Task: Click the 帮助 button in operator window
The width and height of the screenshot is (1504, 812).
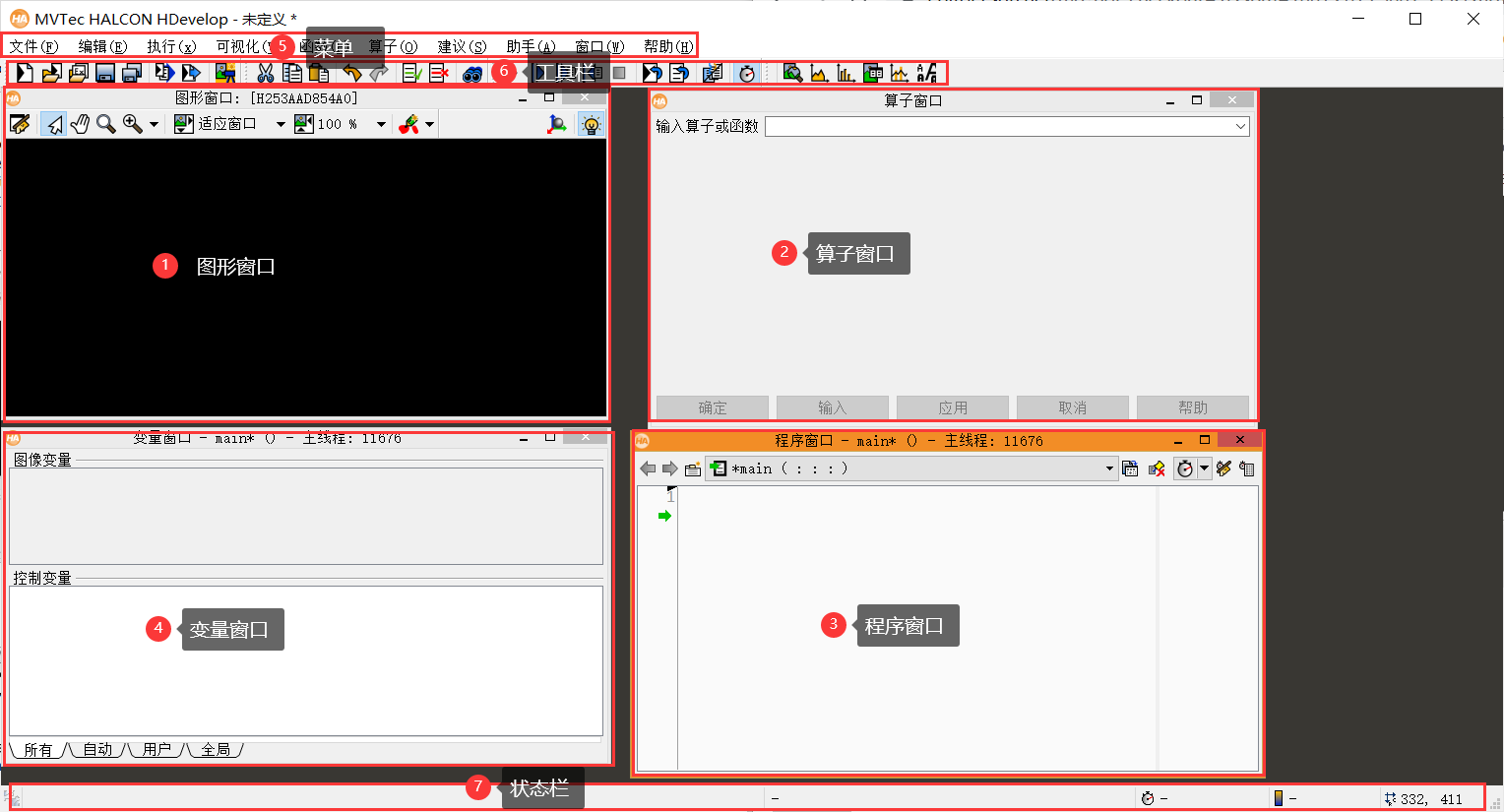Action: point(1193,407)
